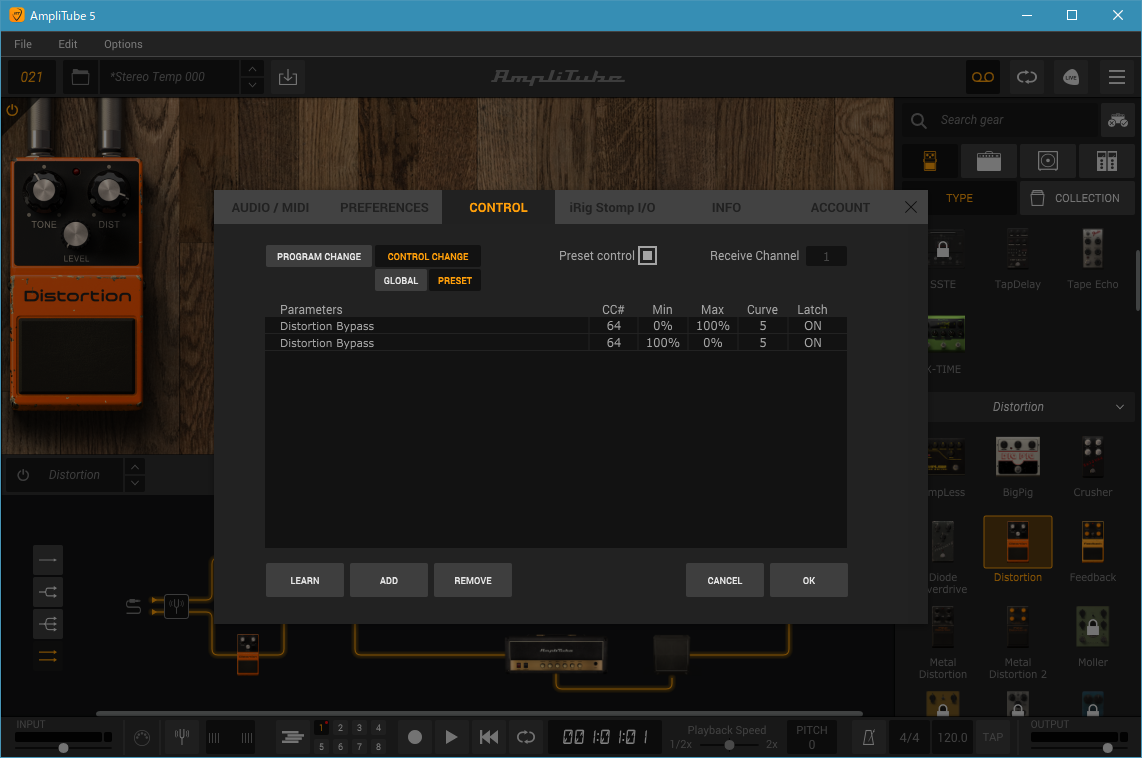Viewport: 1142px width, 758px height.
Task: Switch to the INFO tab
Action: click(726, 208)
